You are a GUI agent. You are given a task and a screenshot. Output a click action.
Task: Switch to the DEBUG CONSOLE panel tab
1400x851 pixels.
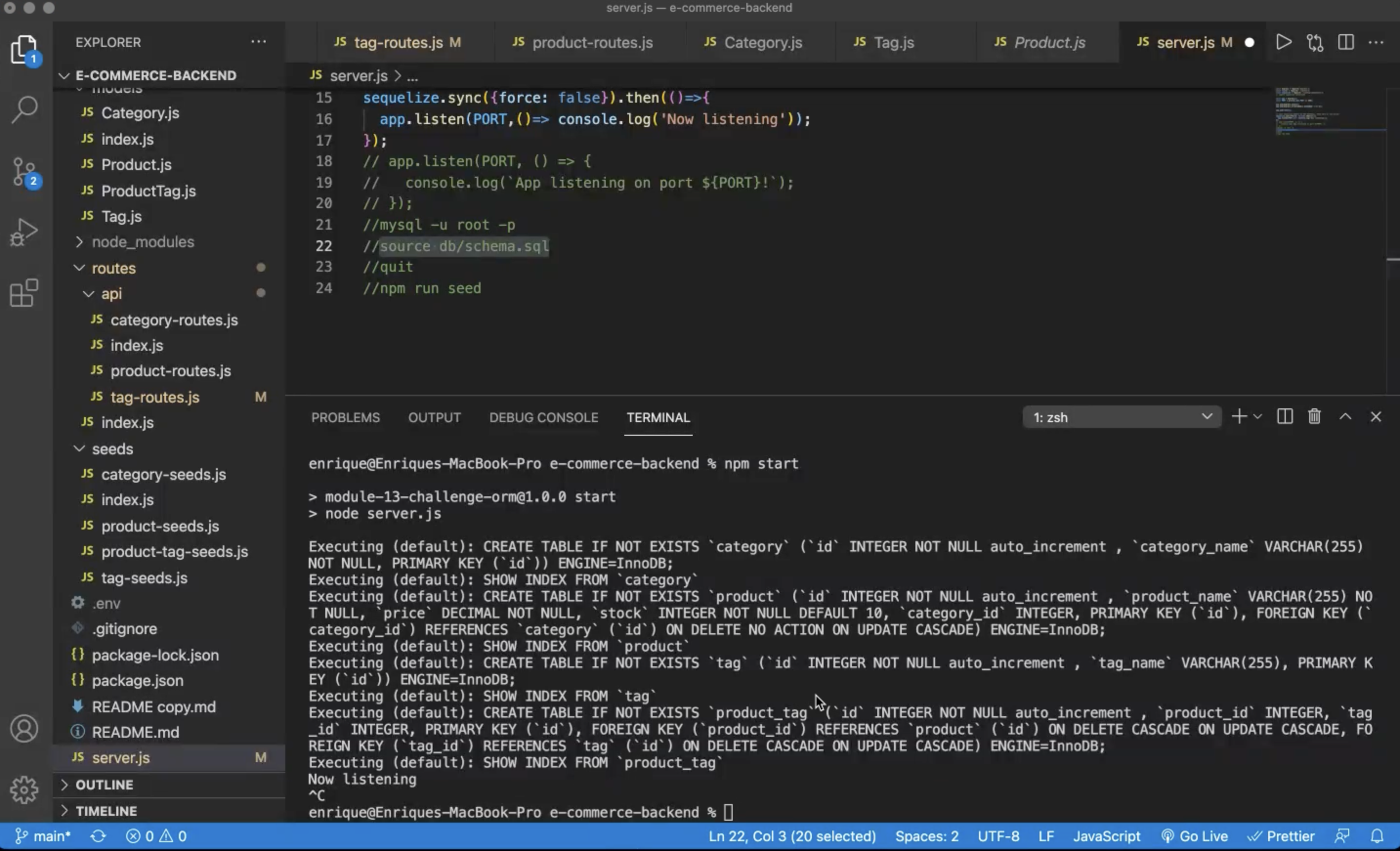(543, 418)
